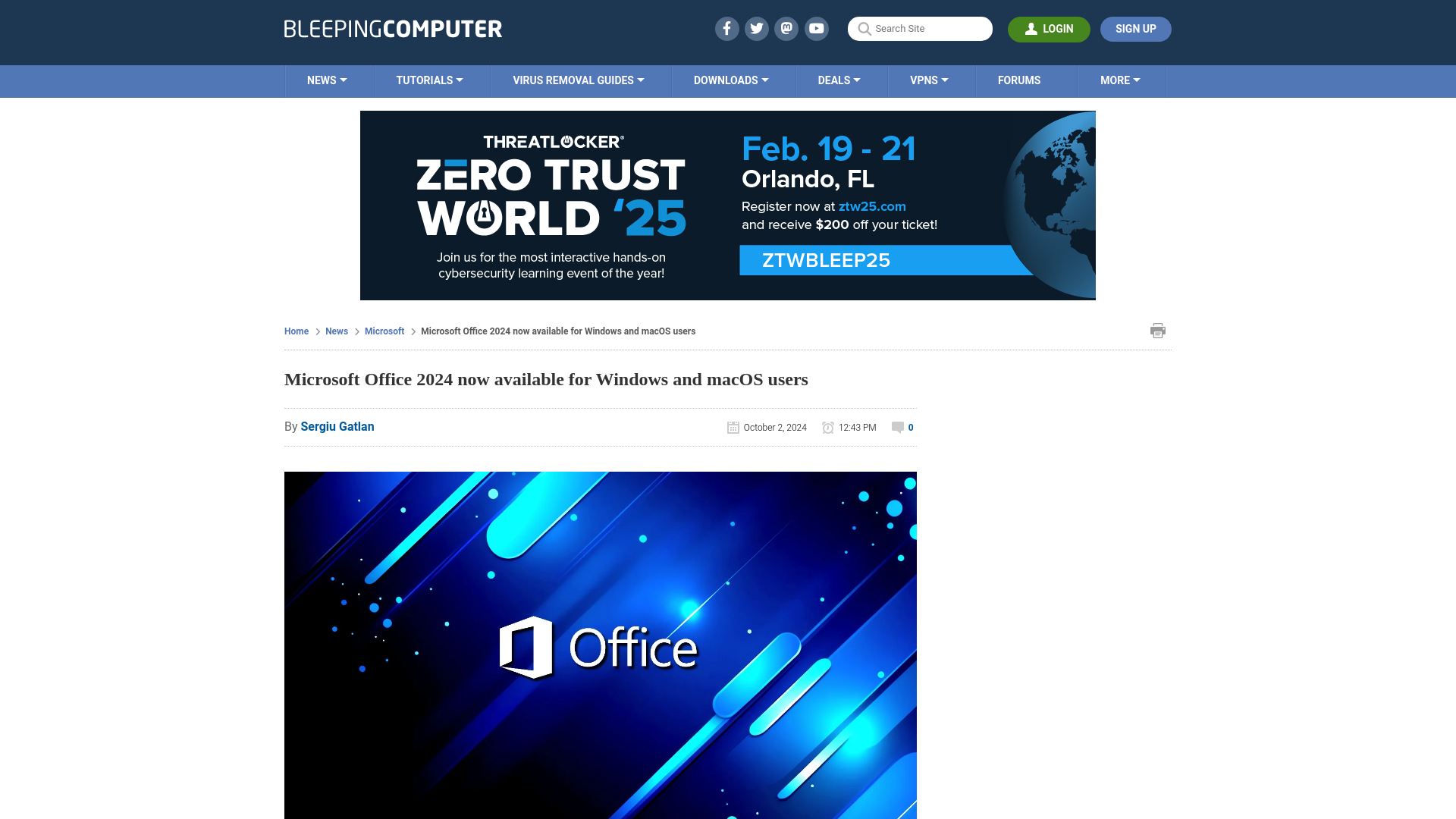Expand the TUTORIALS dropdown menu

click(429, 80)
